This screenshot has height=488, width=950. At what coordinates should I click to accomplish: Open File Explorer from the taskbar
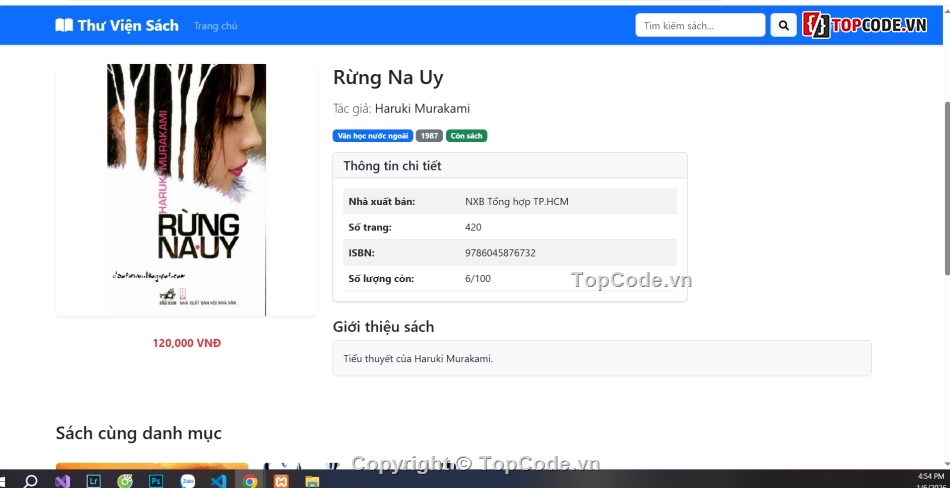tap(312, 480)
